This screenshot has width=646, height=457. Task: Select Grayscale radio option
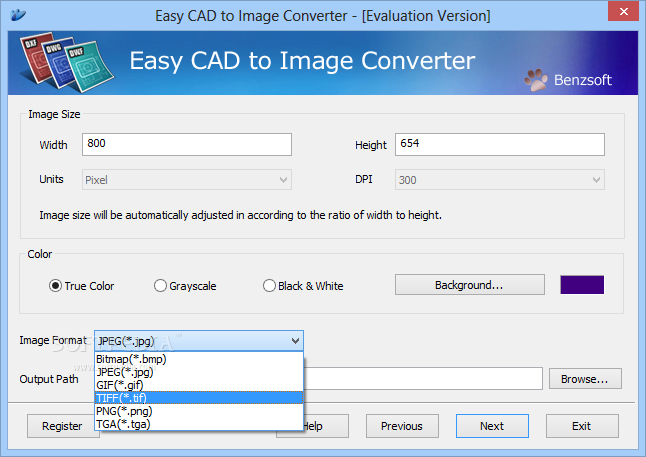tap(185, 286)
